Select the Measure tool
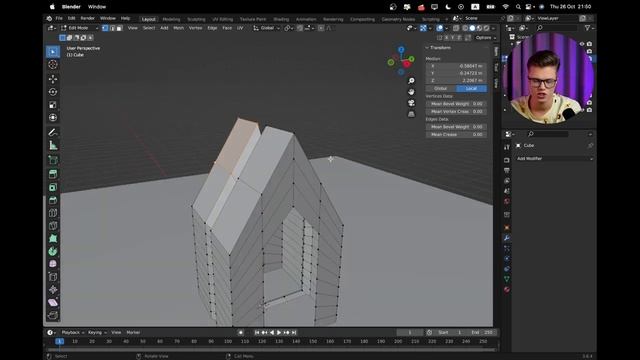This screenshot has width=640, height=360. coord(53,145)
